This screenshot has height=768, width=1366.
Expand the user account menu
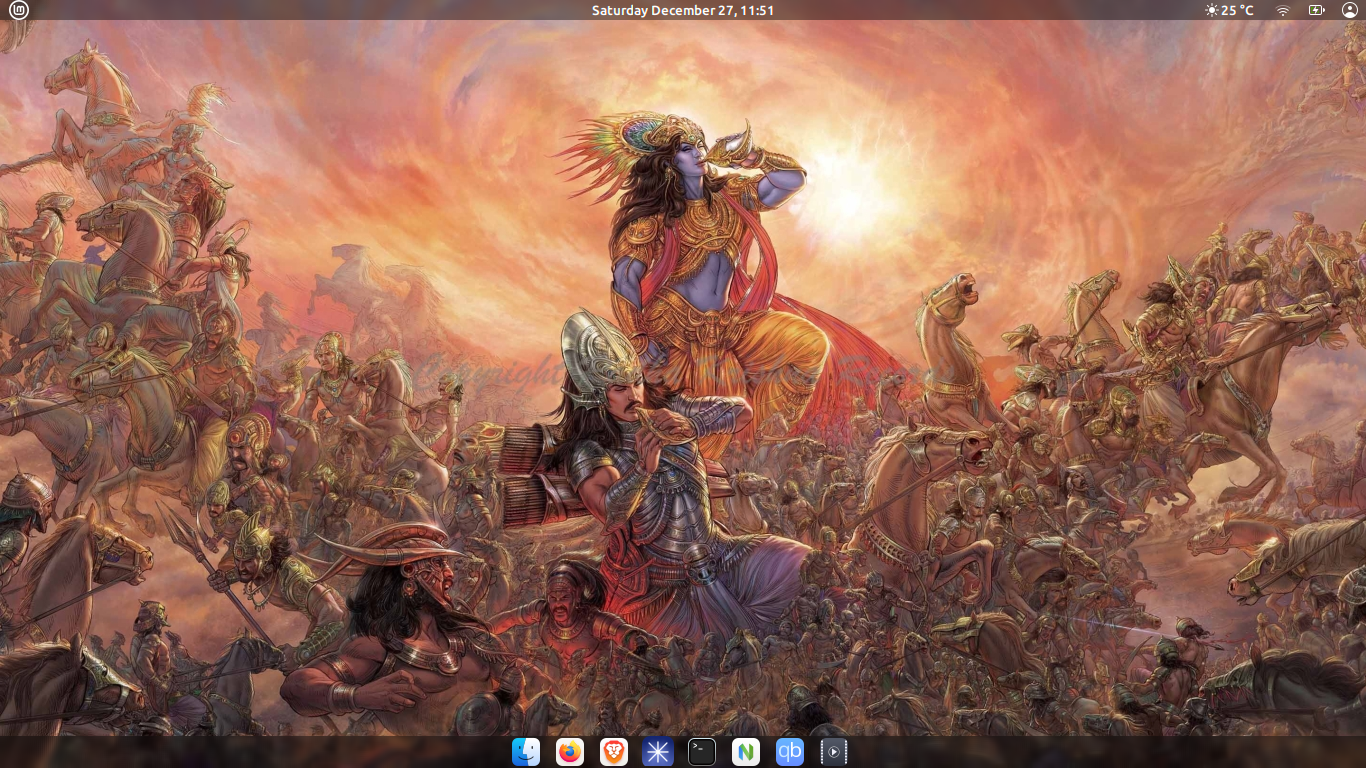click(1349, 10)
